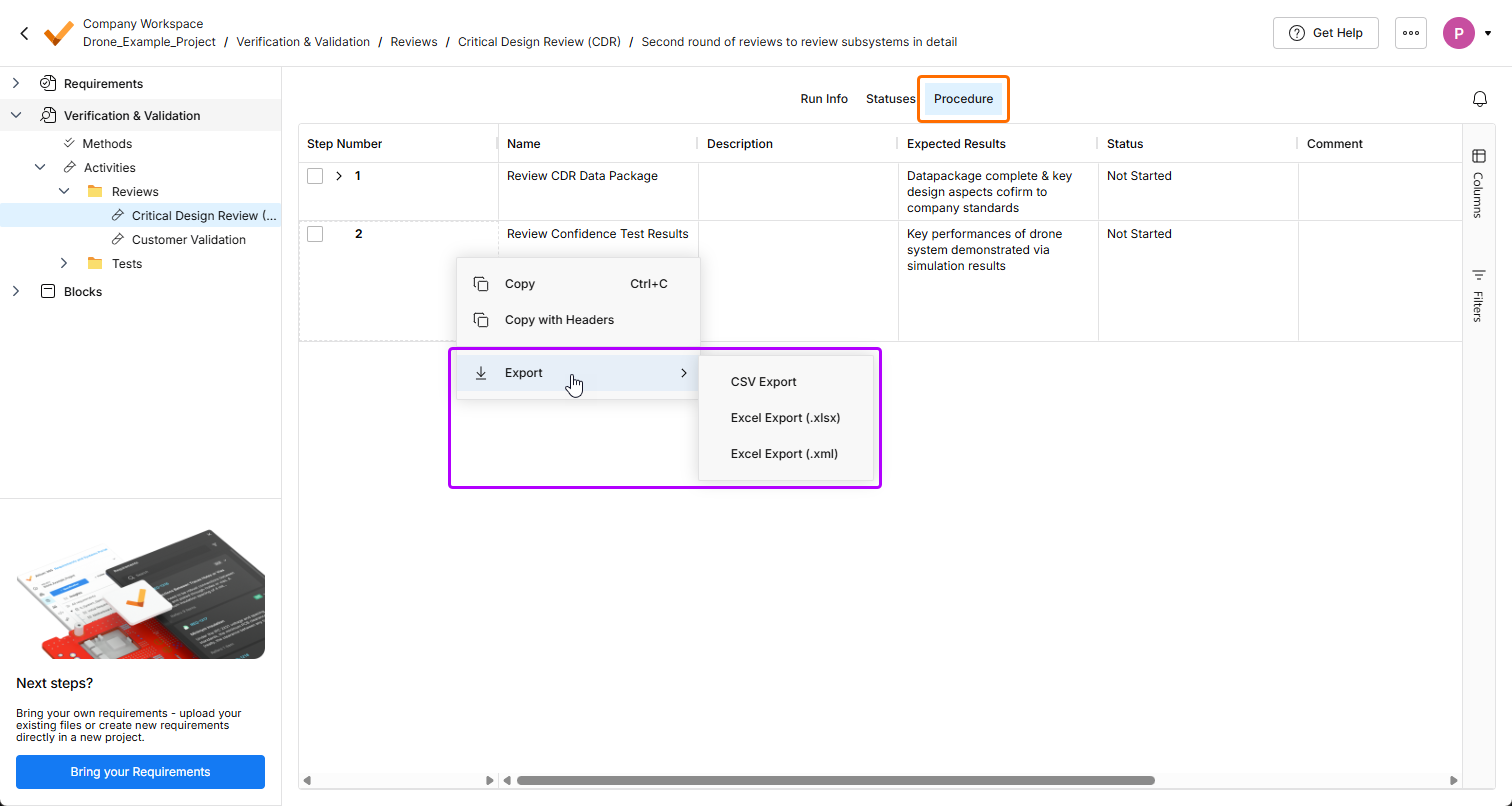The width and height of the screenshot is (1512, 806).
Task: Open the Columns side panel
Action: click(1478, 181)
